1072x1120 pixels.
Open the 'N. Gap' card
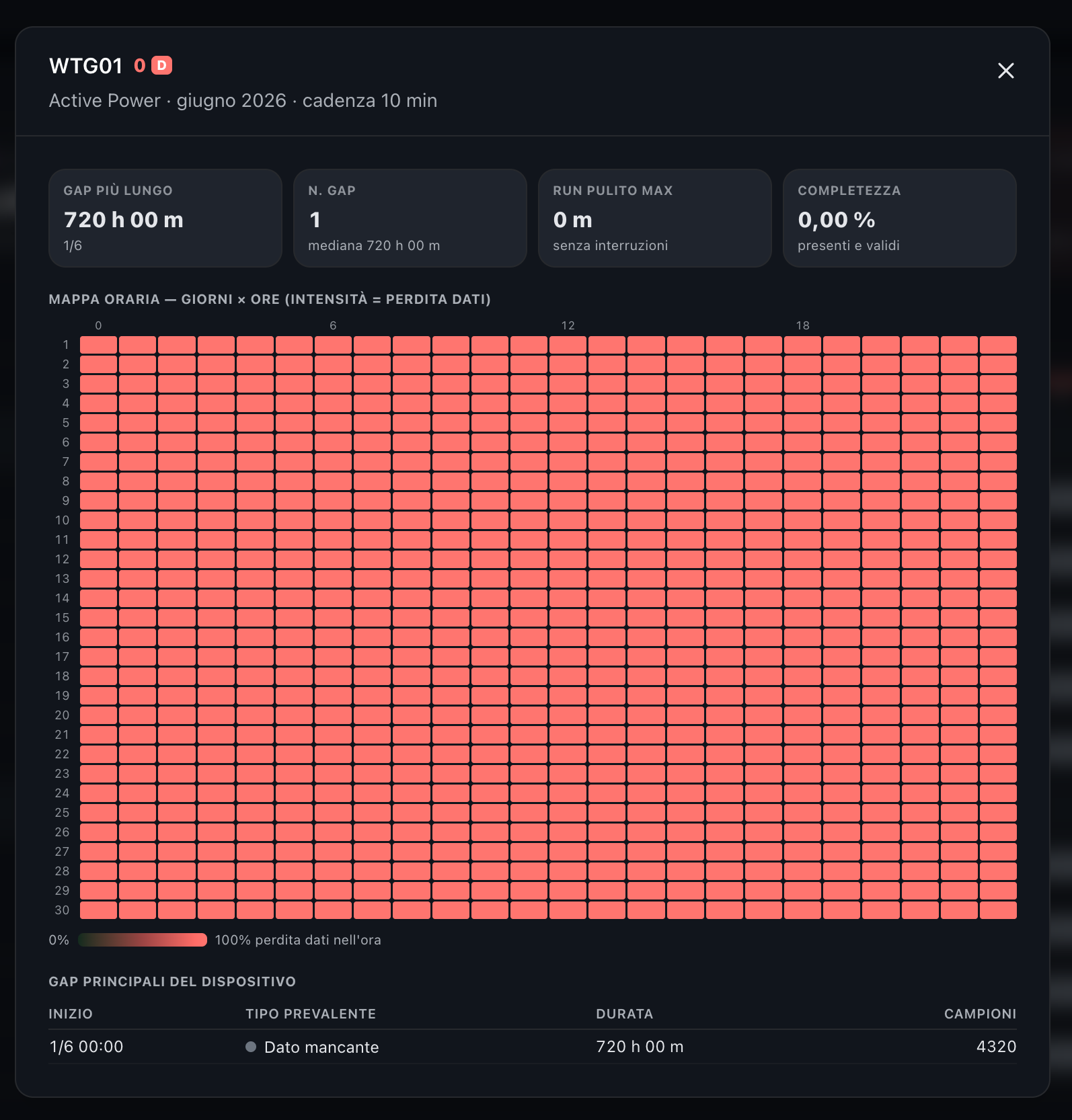coord(410,218)
